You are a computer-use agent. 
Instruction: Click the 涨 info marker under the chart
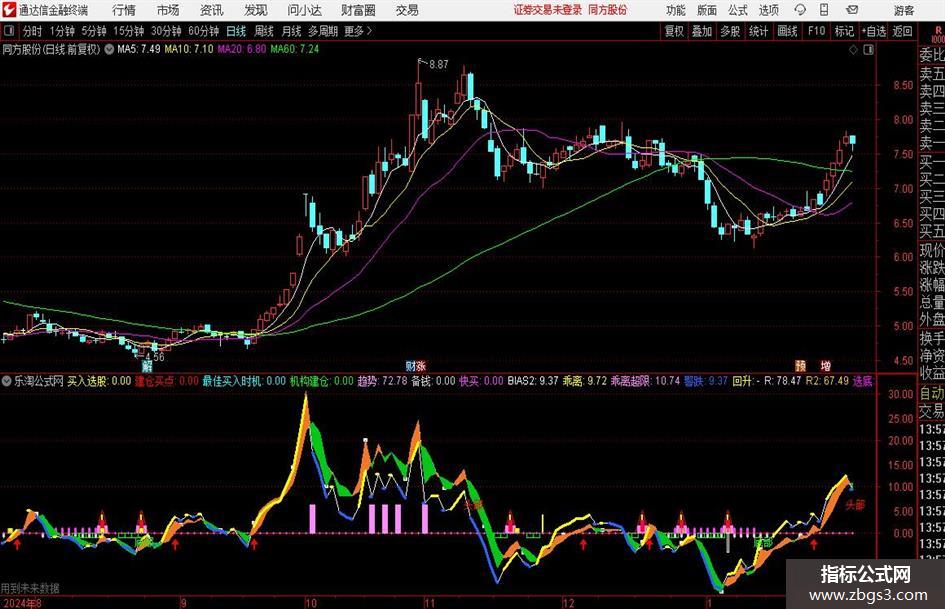pos(421,365)
